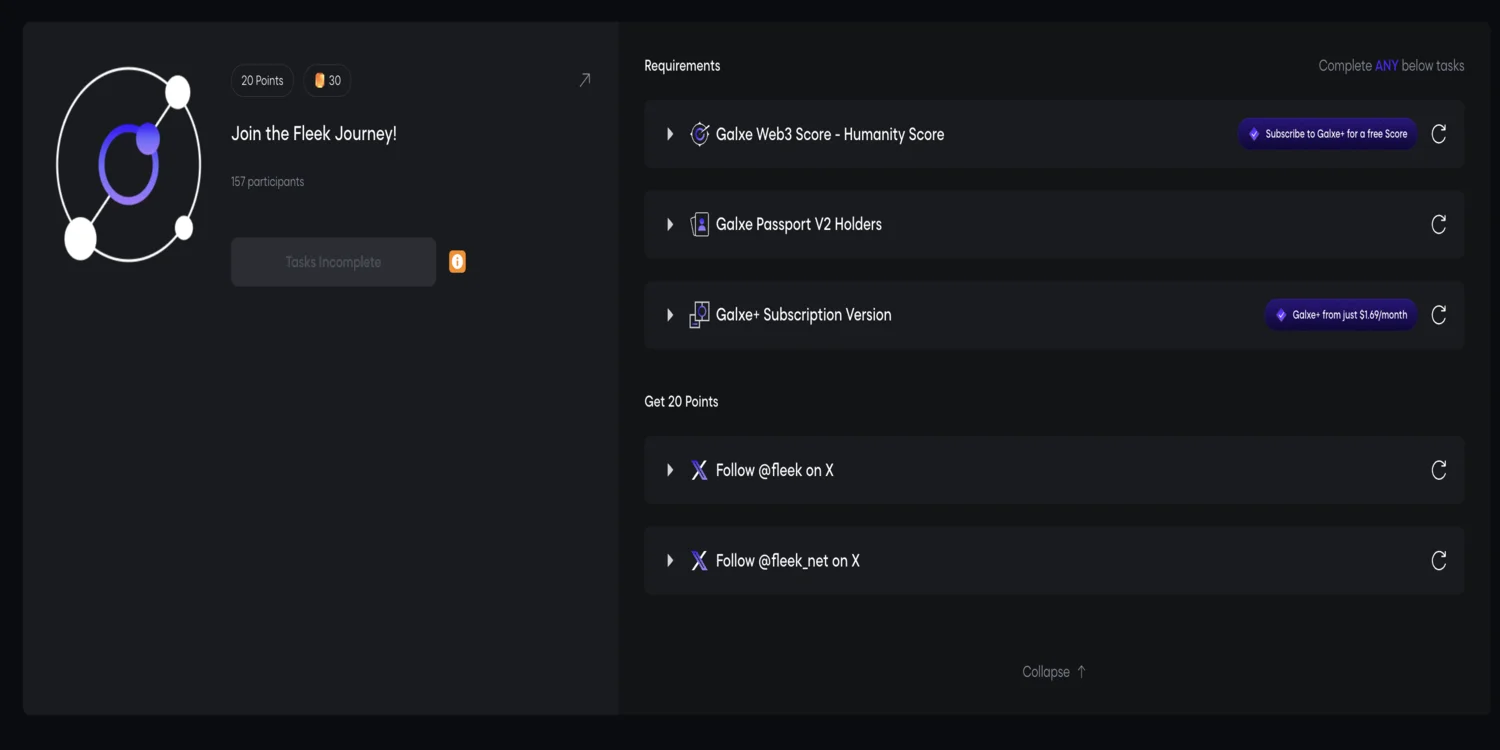
Task: Click the Fleek orbit logo thumbnail
Action: (128, 164)
